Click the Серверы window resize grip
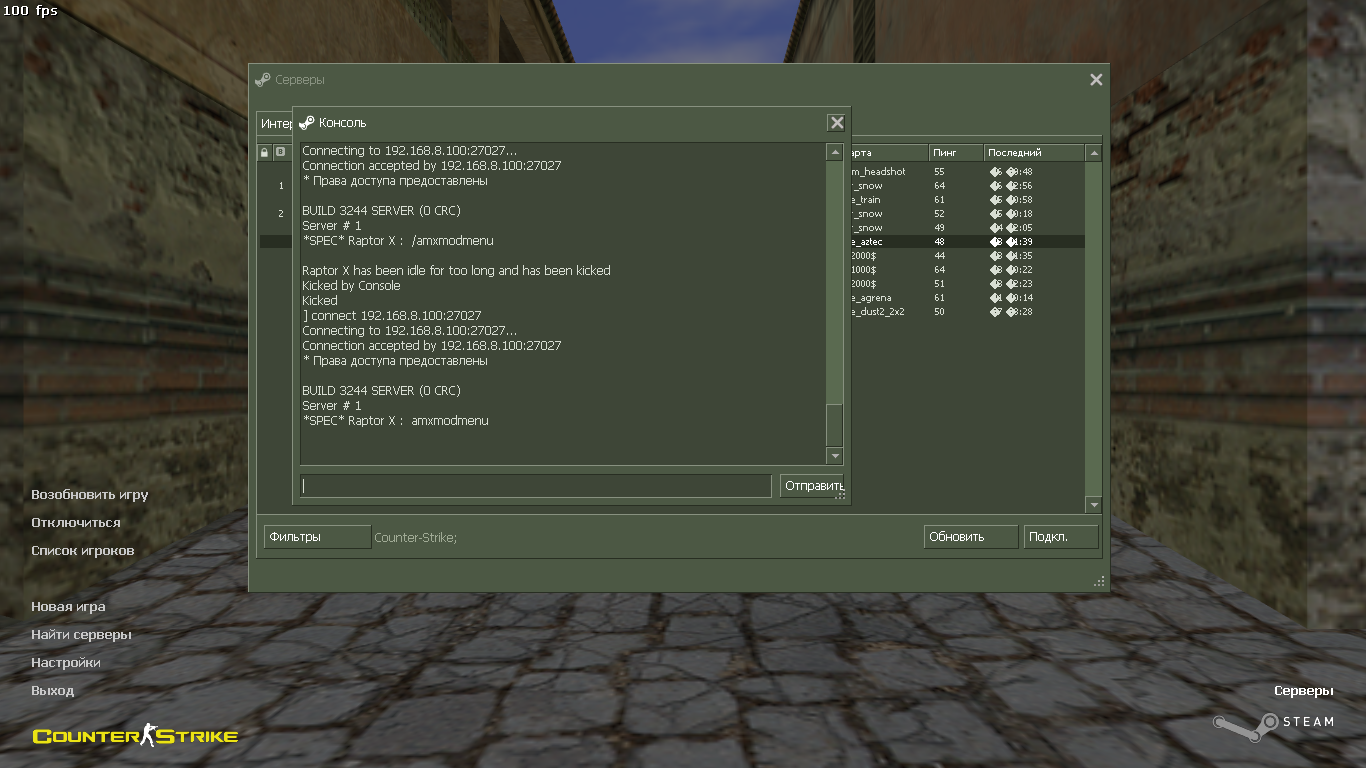Viewport: 1366px width, 768px height. 1099,581
